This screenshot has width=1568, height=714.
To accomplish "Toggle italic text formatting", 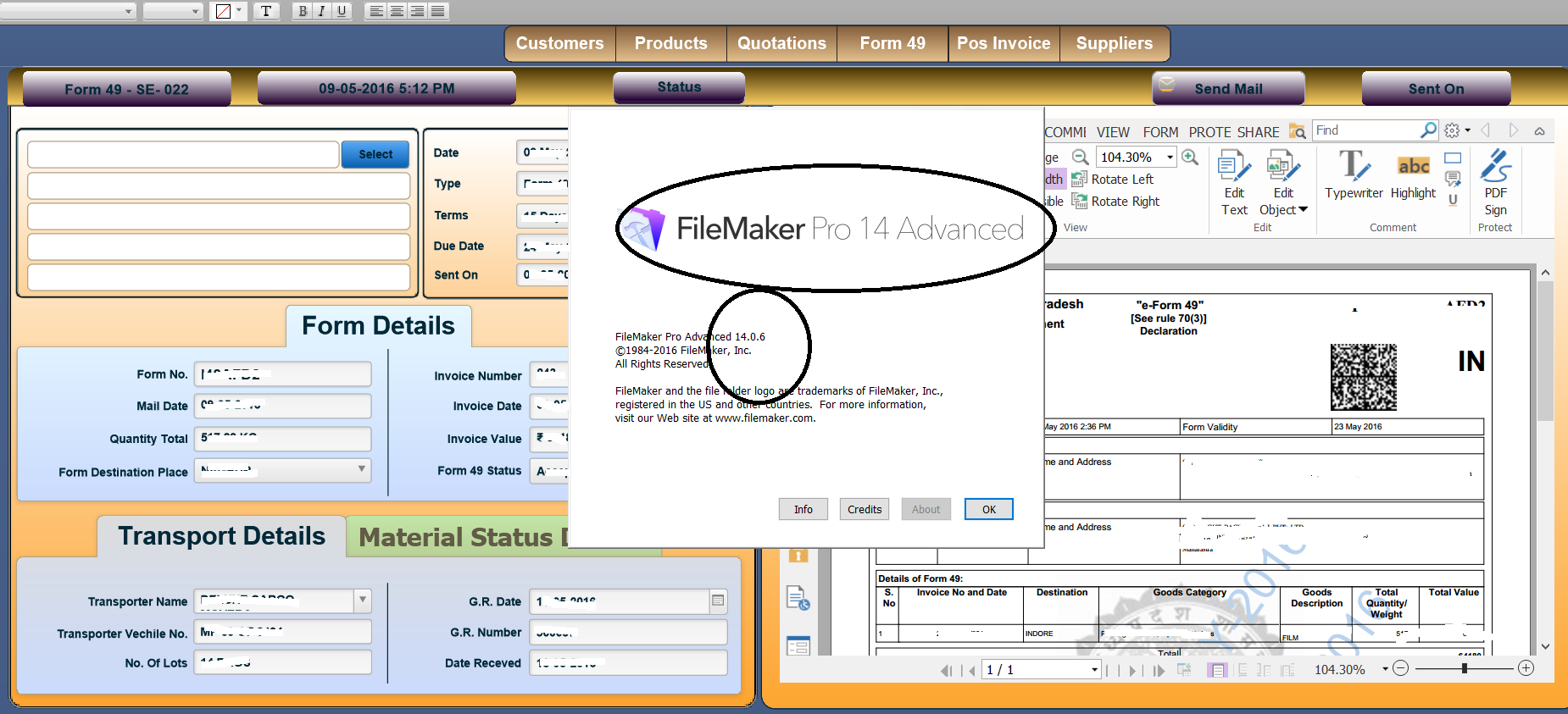I will 322,11.
